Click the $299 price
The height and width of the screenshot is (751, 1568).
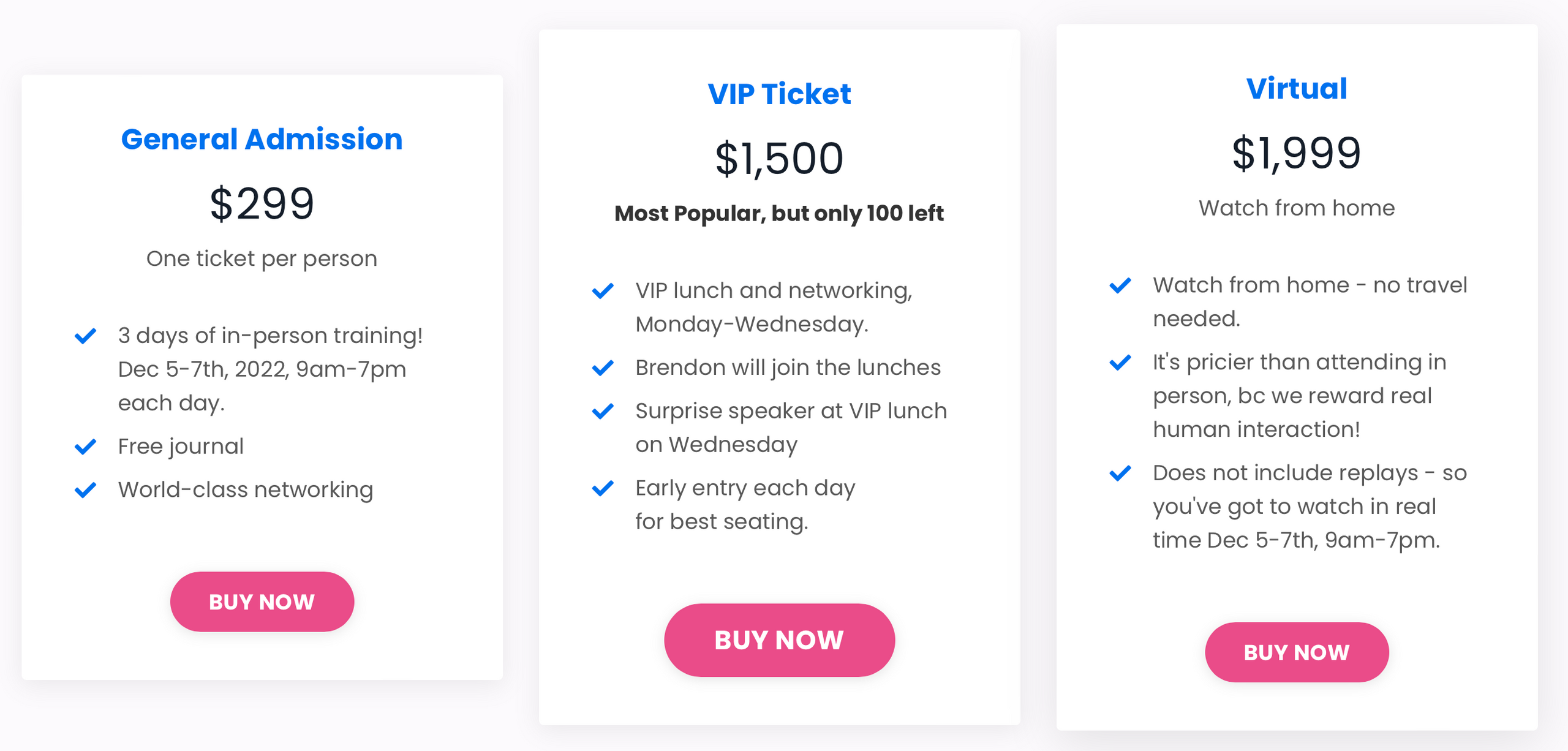click(262, 203)
